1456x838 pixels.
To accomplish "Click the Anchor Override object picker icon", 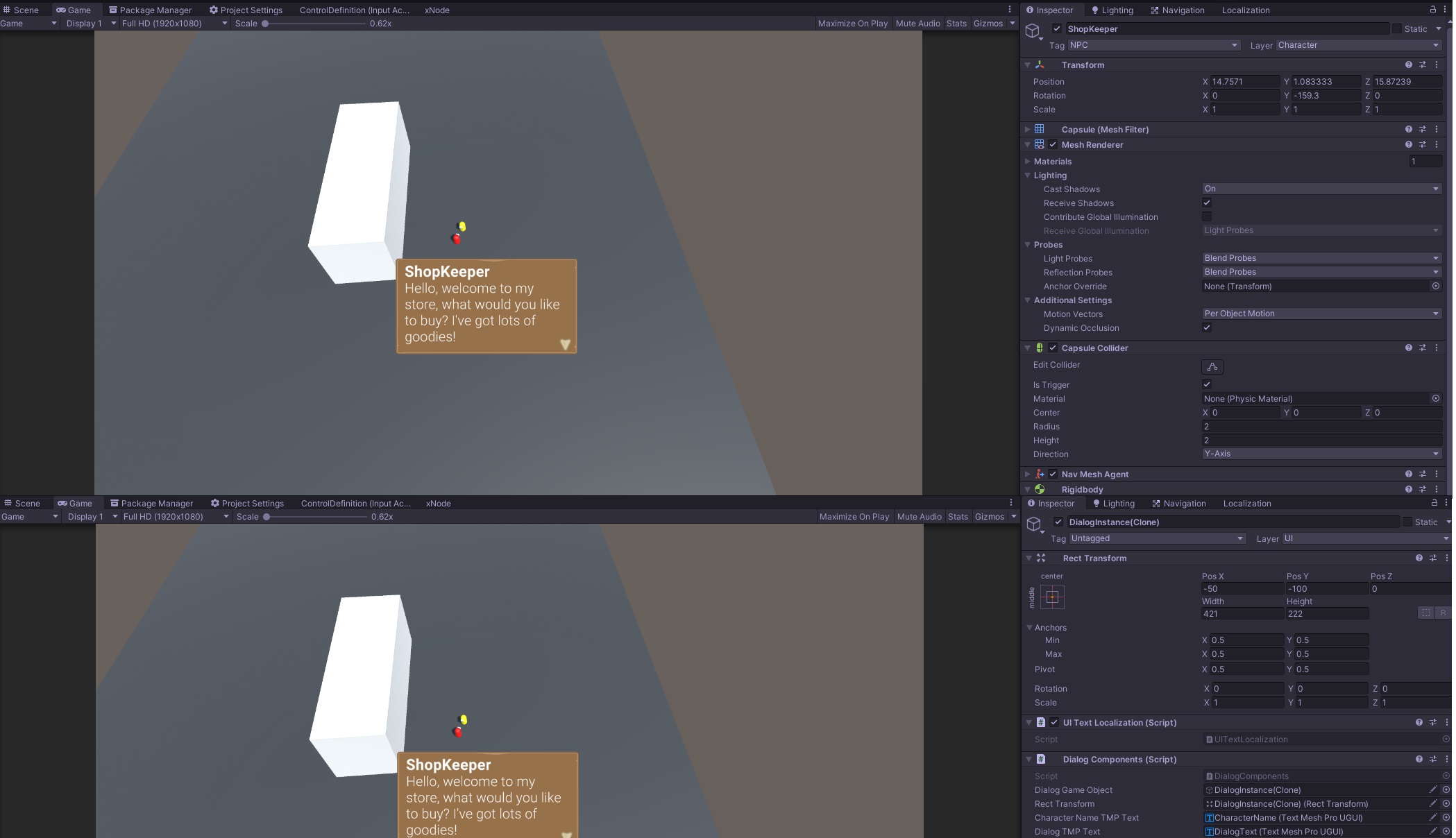I will pyautogui.click(x=1435, y=286).
